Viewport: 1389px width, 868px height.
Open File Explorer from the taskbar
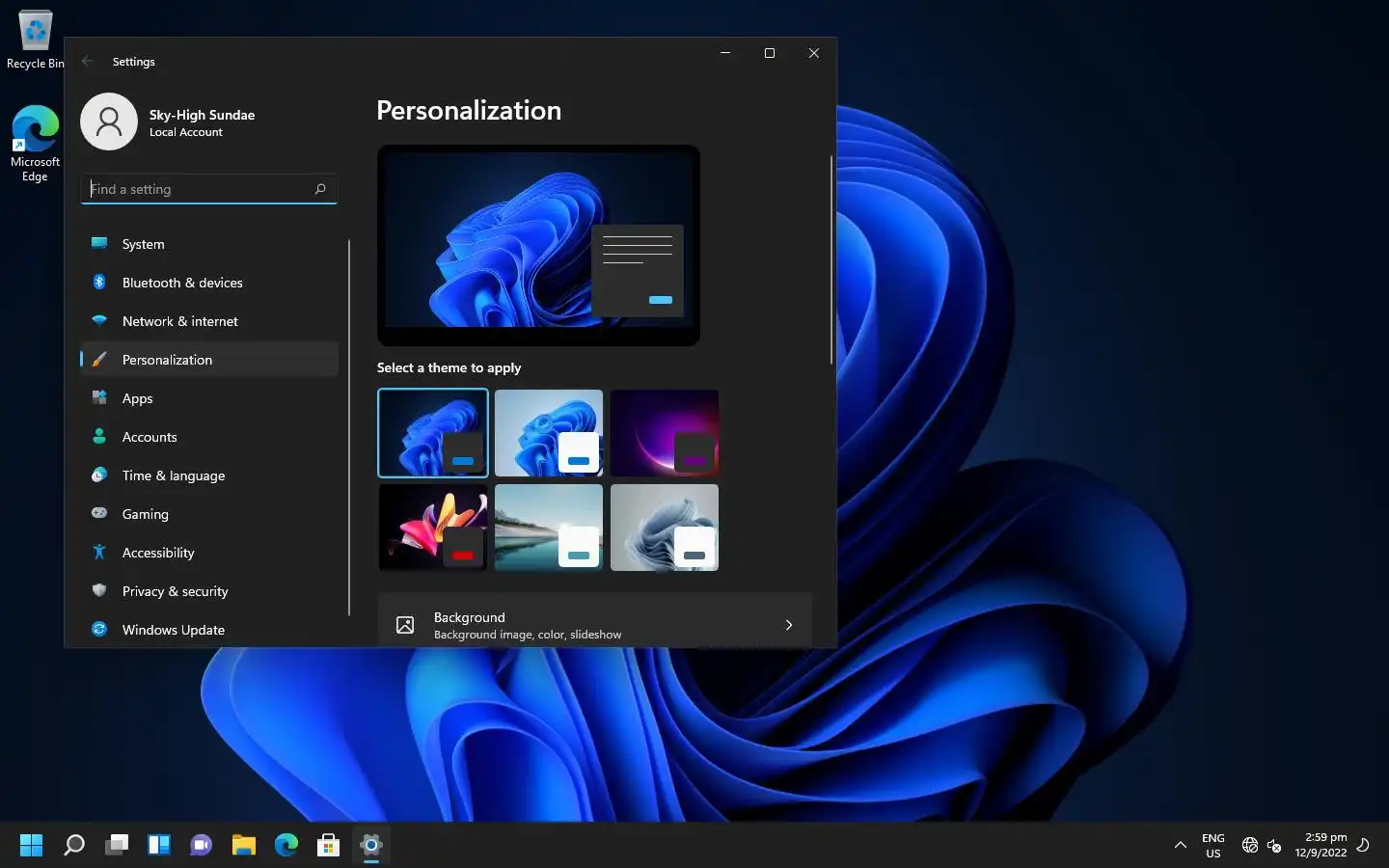point(244,846)
